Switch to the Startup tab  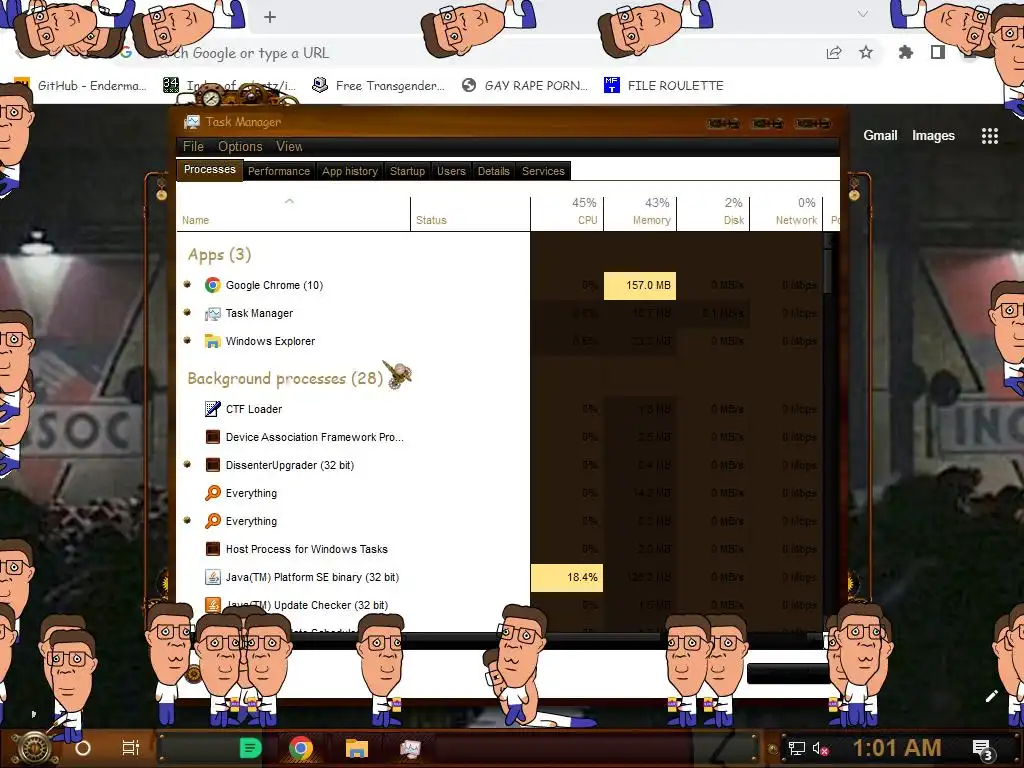[x=408, y=171]
